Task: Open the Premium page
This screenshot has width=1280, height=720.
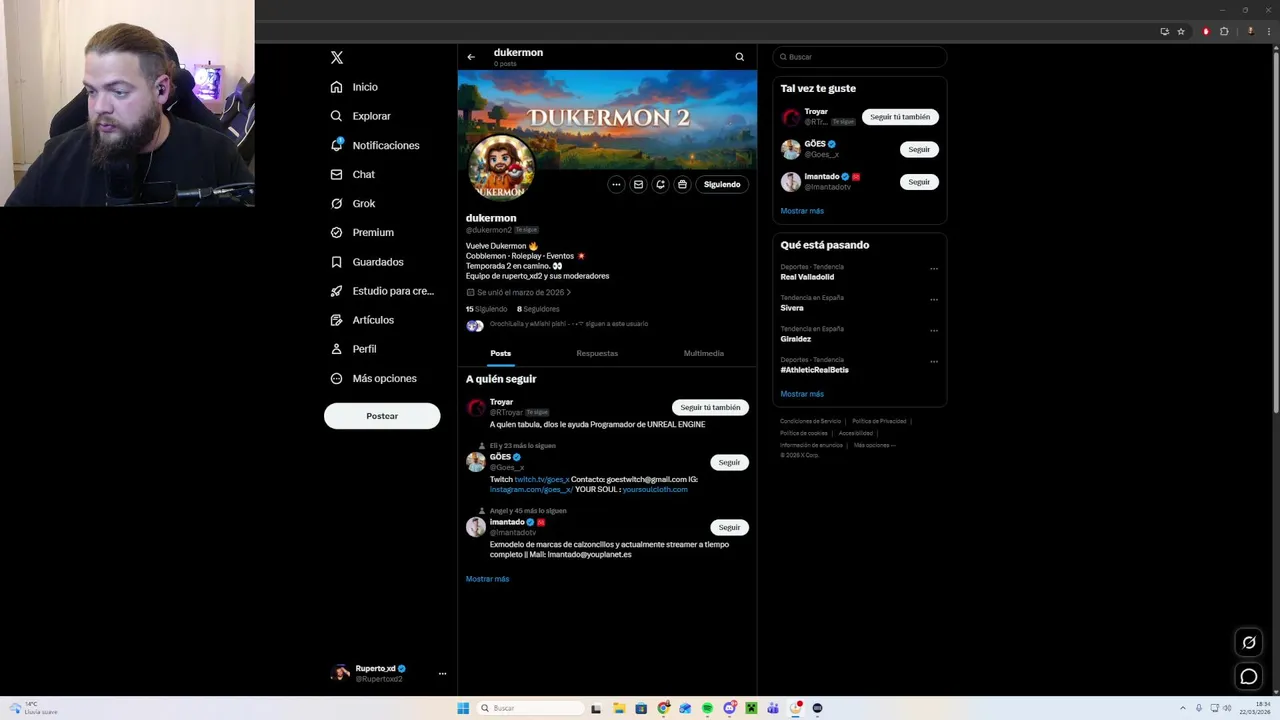Action: 362,232
